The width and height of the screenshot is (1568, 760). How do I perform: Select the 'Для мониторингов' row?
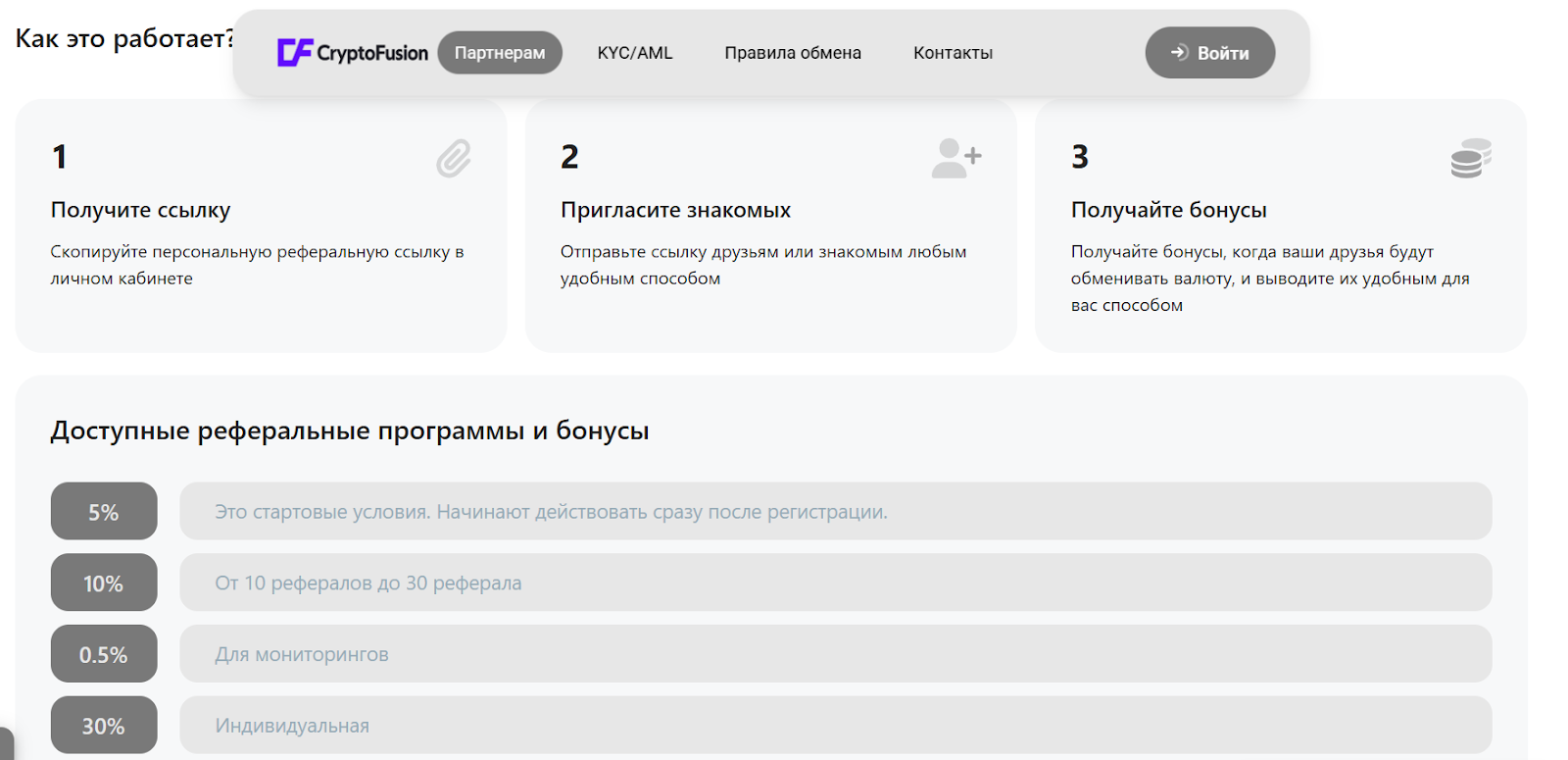835,655
